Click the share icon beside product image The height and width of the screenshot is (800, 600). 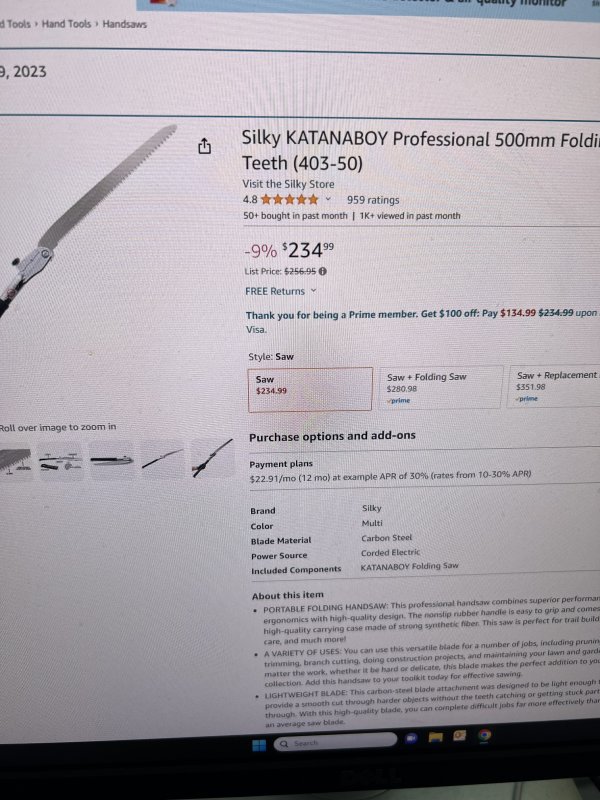[x=204, y=146]
